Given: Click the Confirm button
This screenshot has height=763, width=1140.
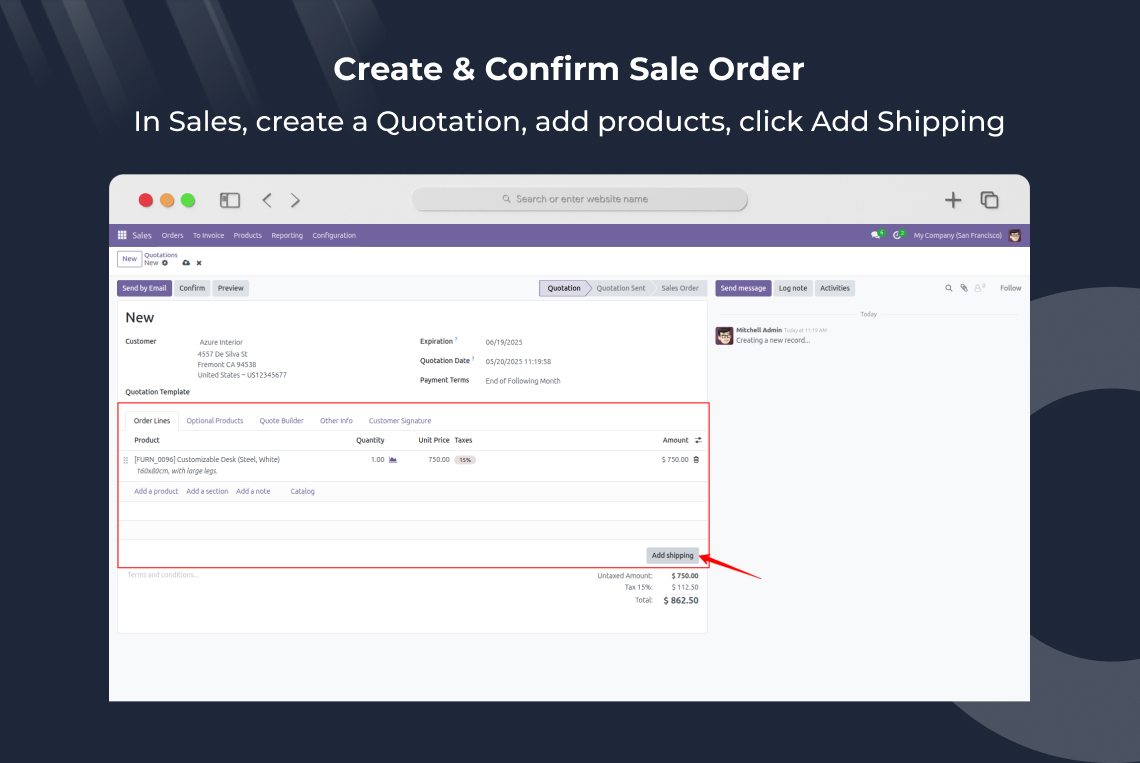Looking at the screenshot, I should coord(192,288).
